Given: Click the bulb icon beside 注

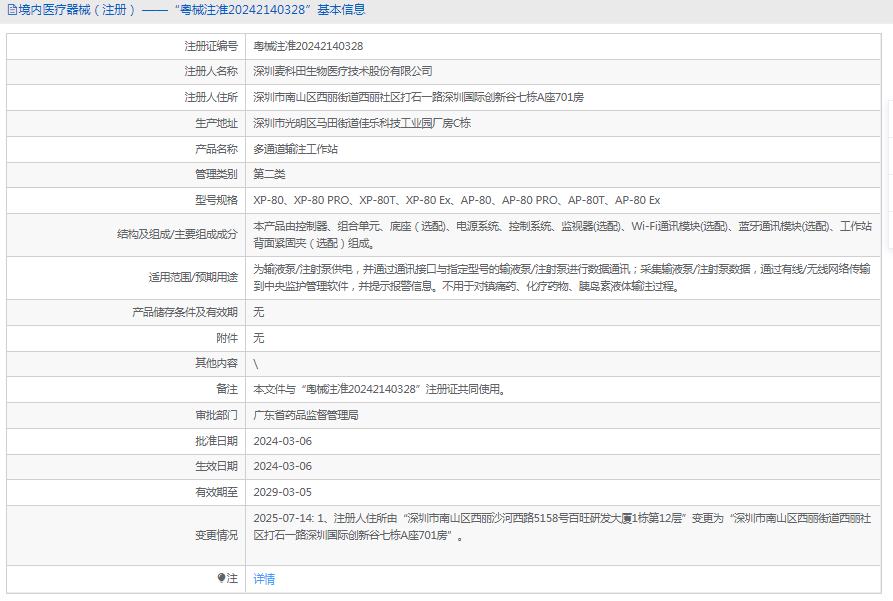Looking at the screenshot, I should pyautogui.click(x=221, y=578).
